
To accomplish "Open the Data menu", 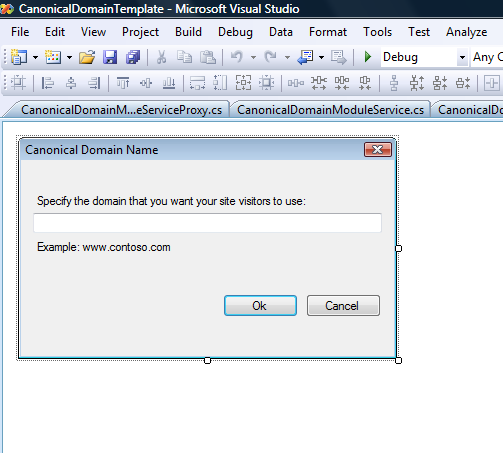I will point(281,32).
